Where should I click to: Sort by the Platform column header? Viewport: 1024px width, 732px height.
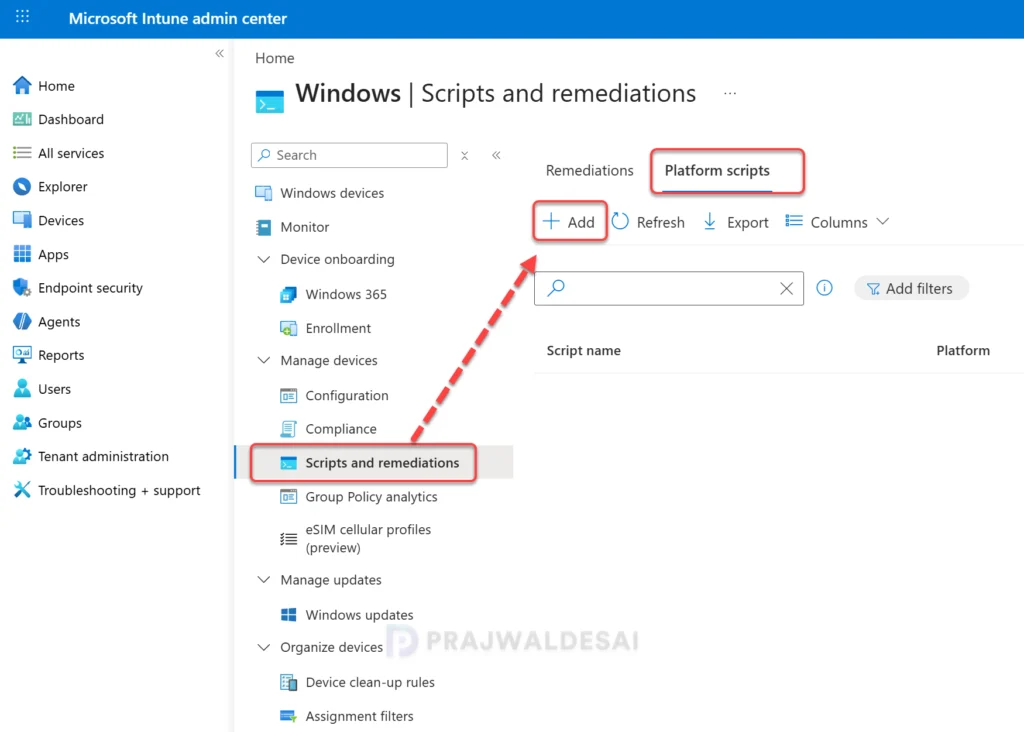(963, 351)
